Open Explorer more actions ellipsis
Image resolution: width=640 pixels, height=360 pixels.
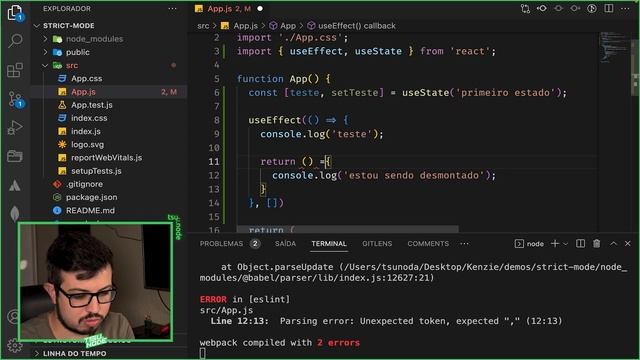[172, 9]
